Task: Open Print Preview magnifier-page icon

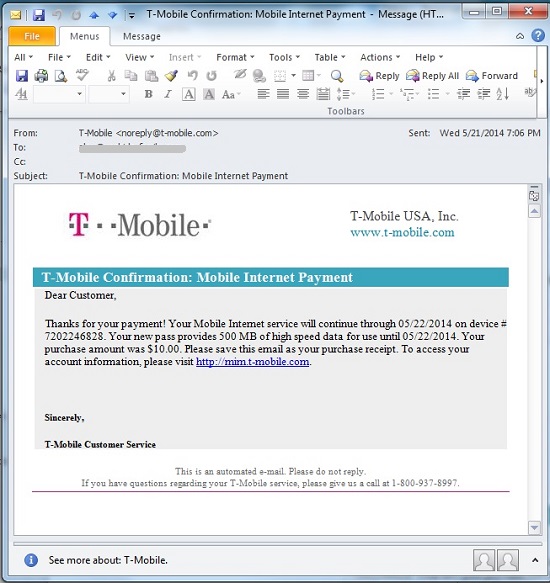Action: [x=61, y=76]
